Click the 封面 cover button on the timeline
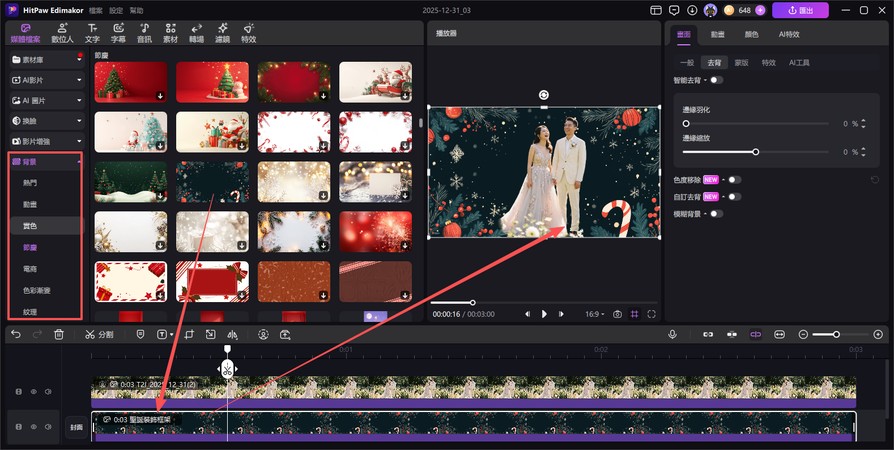 click(x=76, y=427)
